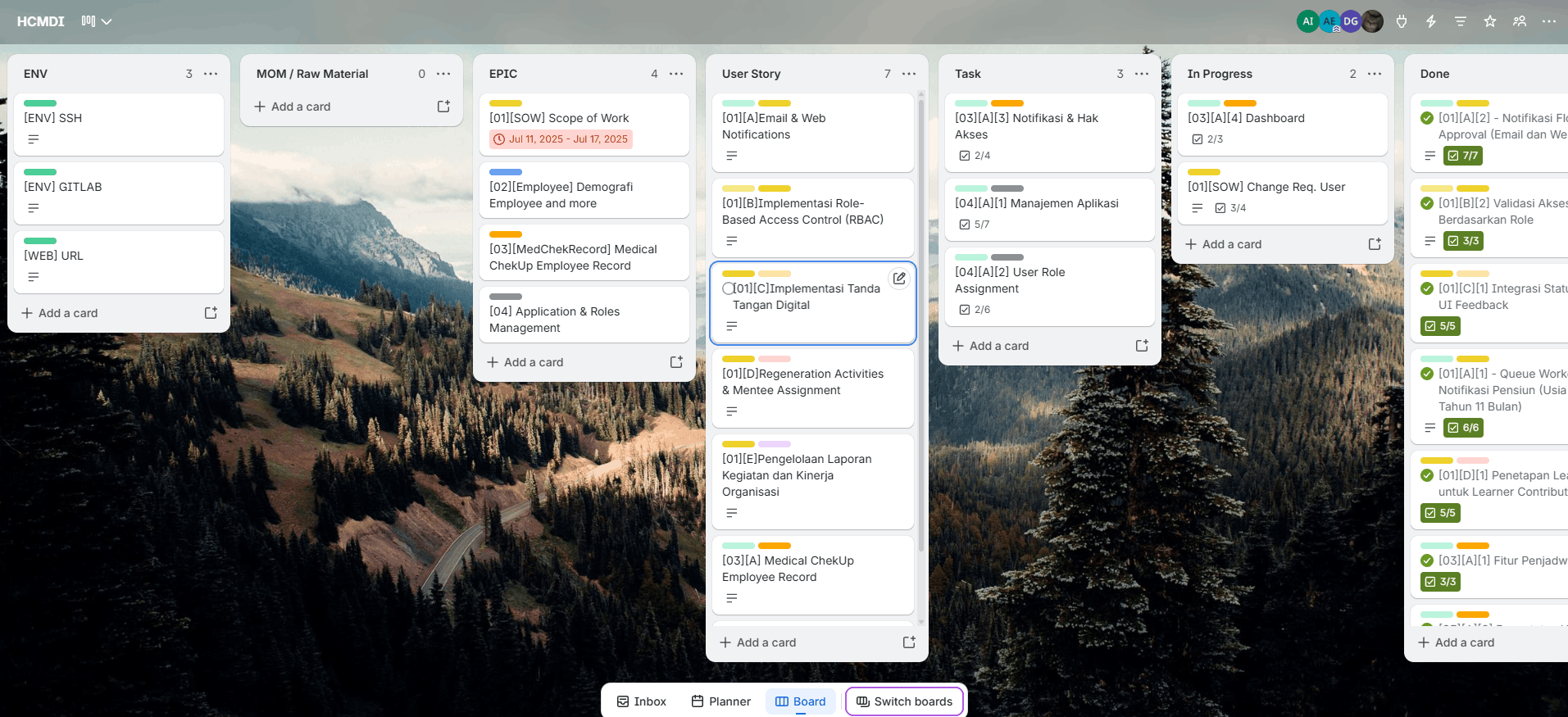Screen dimensions: 1568x717
Task: Add a card to ENV list
Action: click(60, 313)
